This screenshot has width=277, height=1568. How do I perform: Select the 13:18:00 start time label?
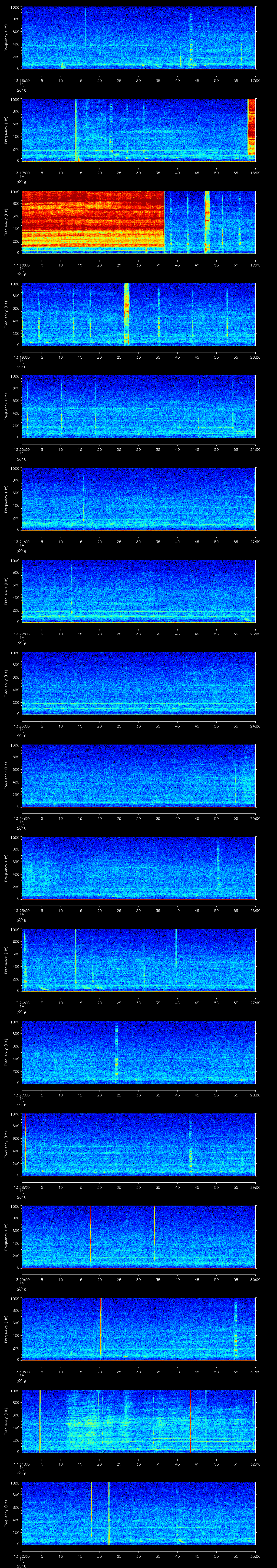(21, 265)
